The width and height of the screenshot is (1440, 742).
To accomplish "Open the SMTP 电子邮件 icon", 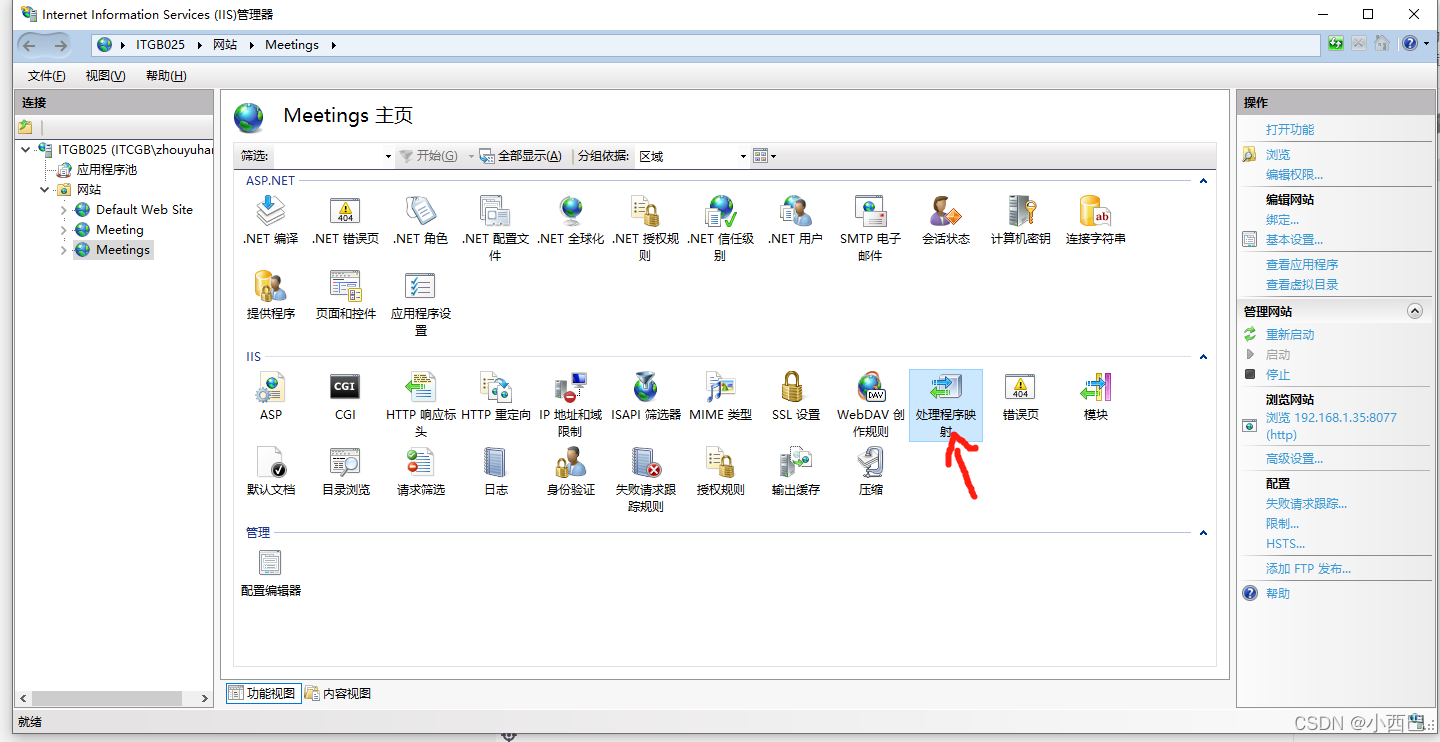I will tap(870, 228).
